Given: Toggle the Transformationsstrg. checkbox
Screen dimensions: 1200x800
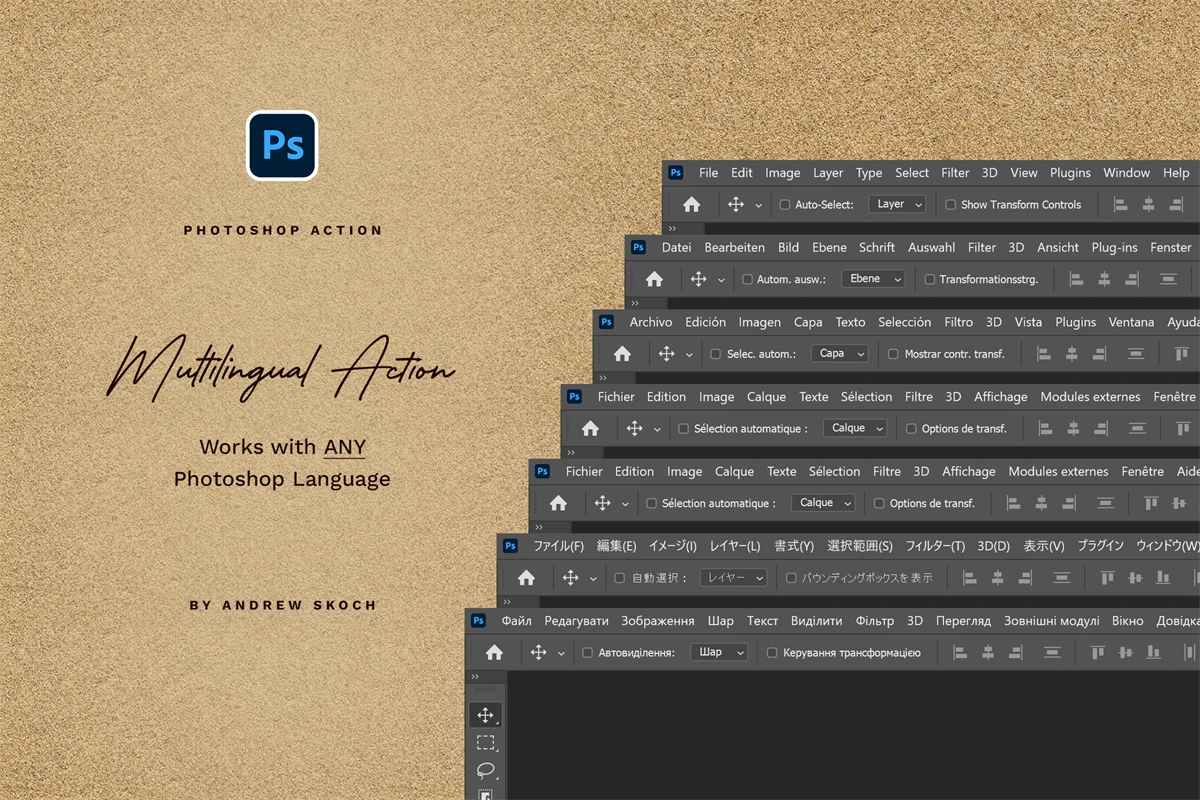Looking at the screenshot, I should 930,280.
